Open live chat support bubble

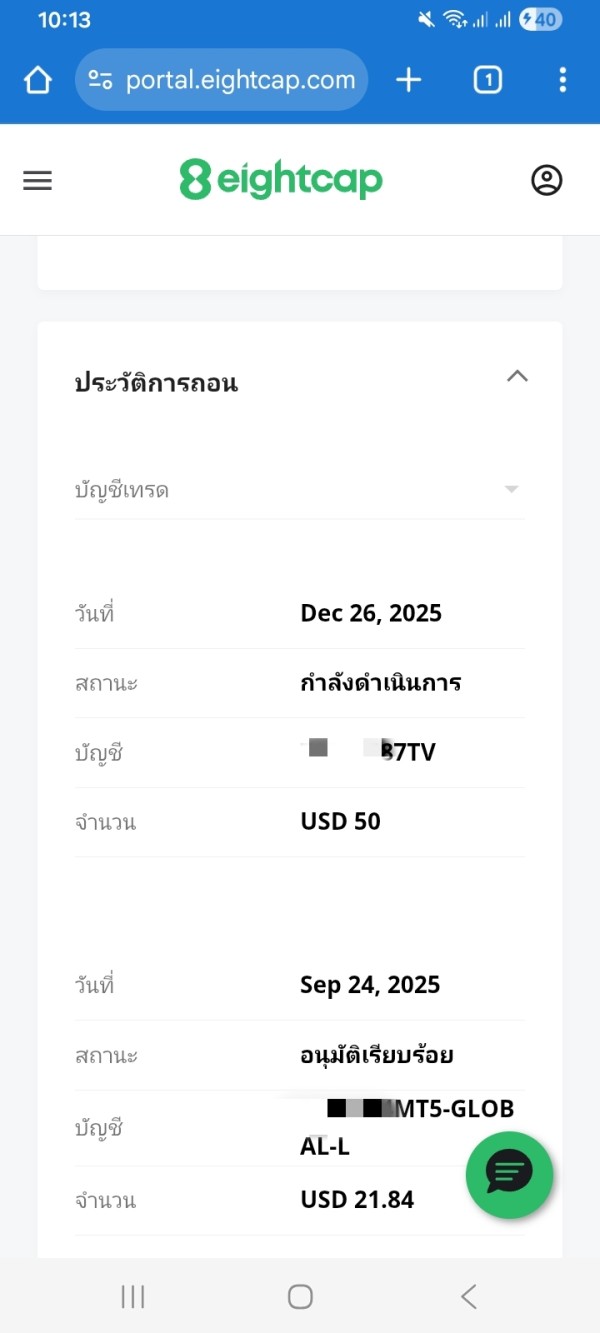pyautogui.click(x=509, y=1174)
